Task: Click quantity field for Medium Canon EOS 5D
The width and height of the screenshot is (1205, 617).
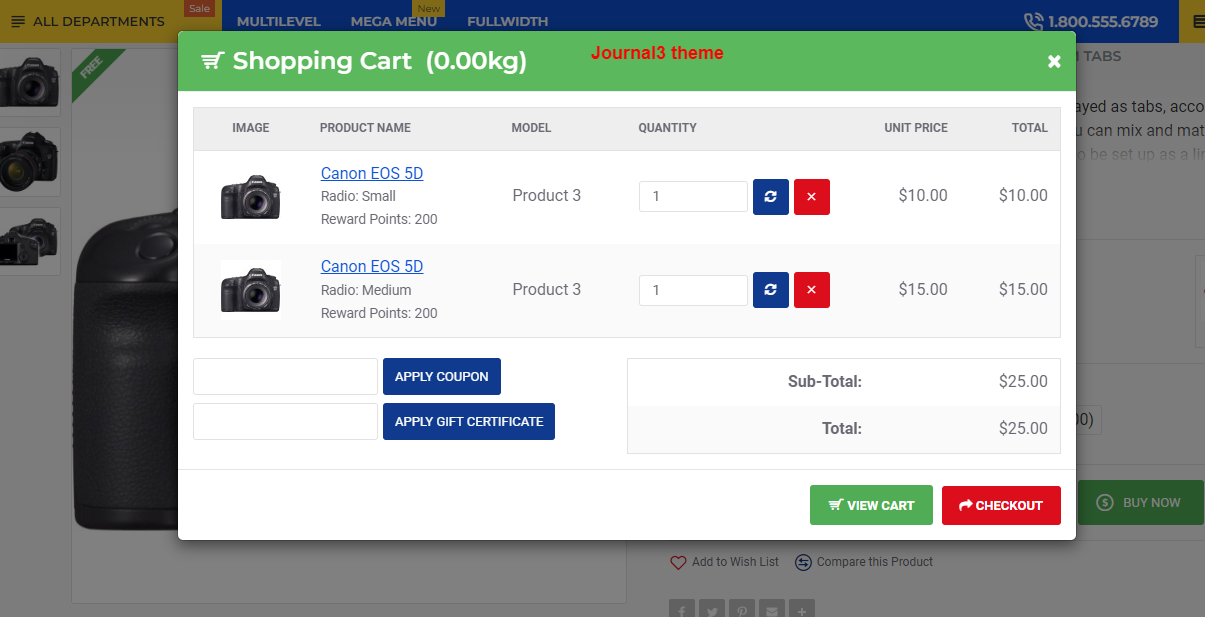Action: click(x=692, y=290)
